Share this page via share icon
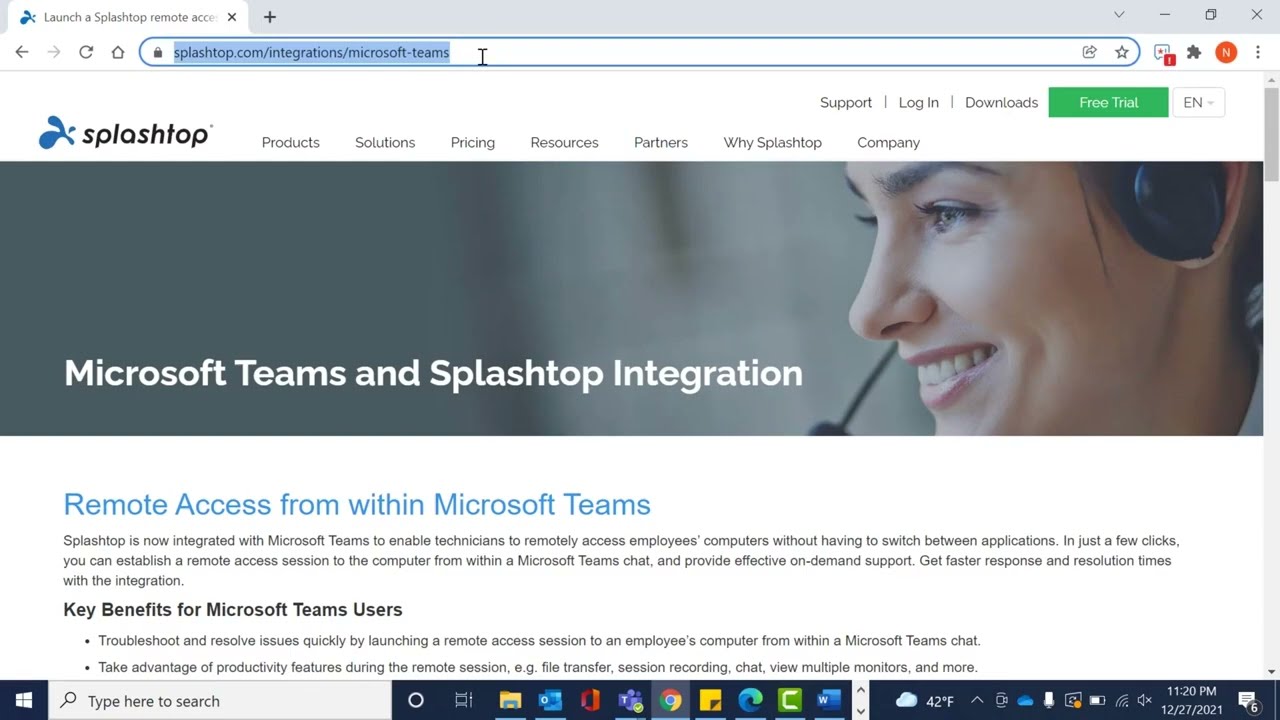The width and height of the screenshot is (1280, 720). (x=1090, y=52)
